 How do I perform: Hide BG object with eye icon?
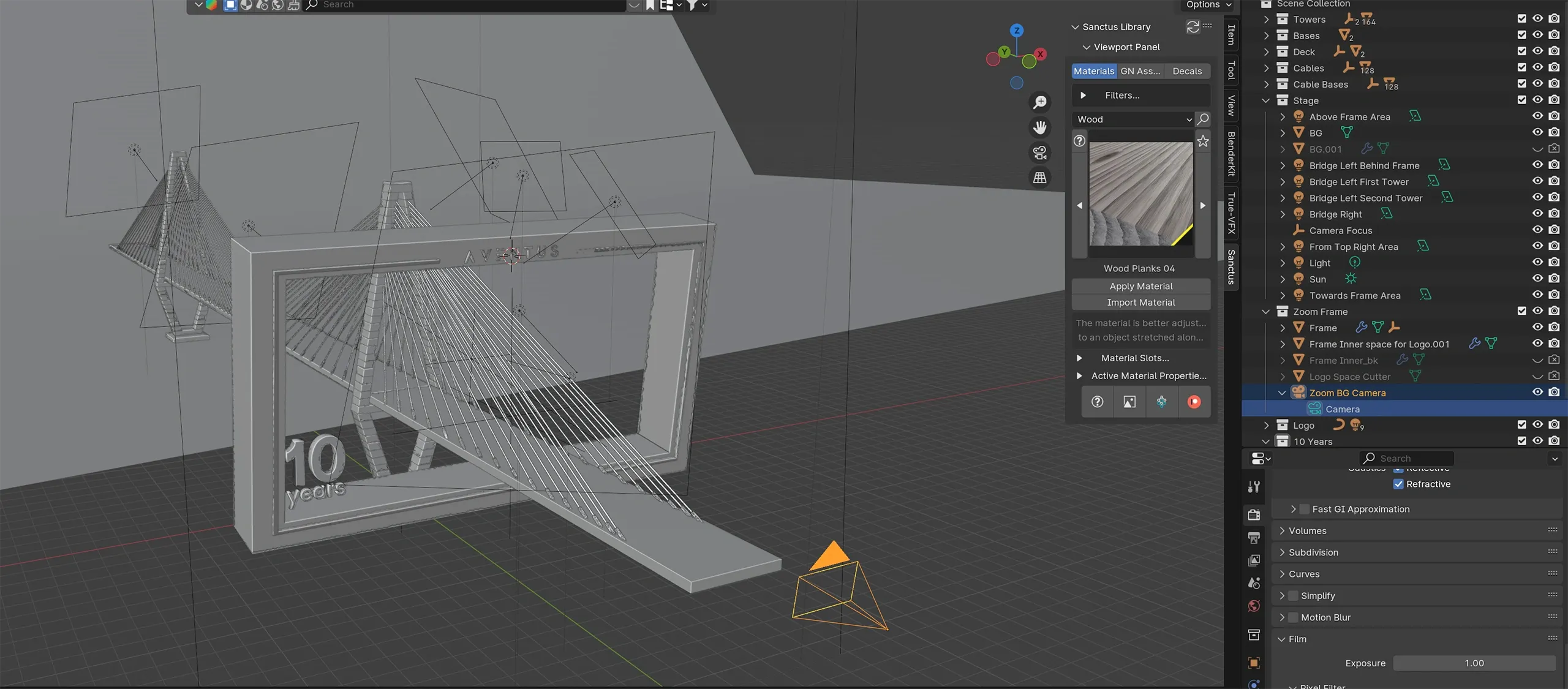[x=1537, y=132]
